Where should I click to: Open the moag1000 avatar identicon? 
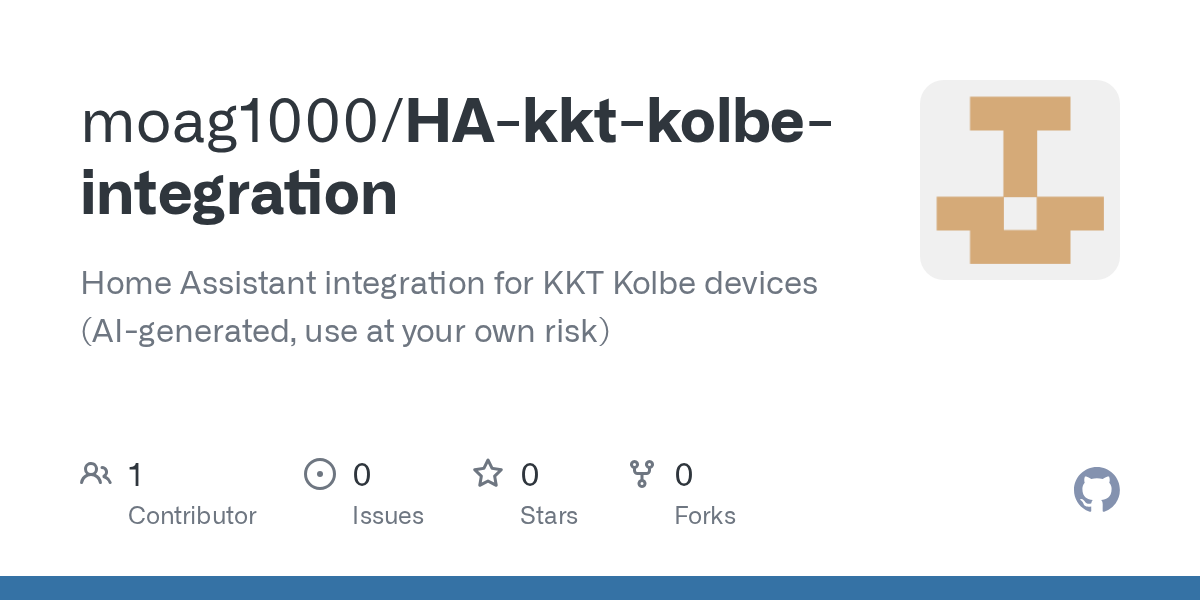(x=1019, y=180)
